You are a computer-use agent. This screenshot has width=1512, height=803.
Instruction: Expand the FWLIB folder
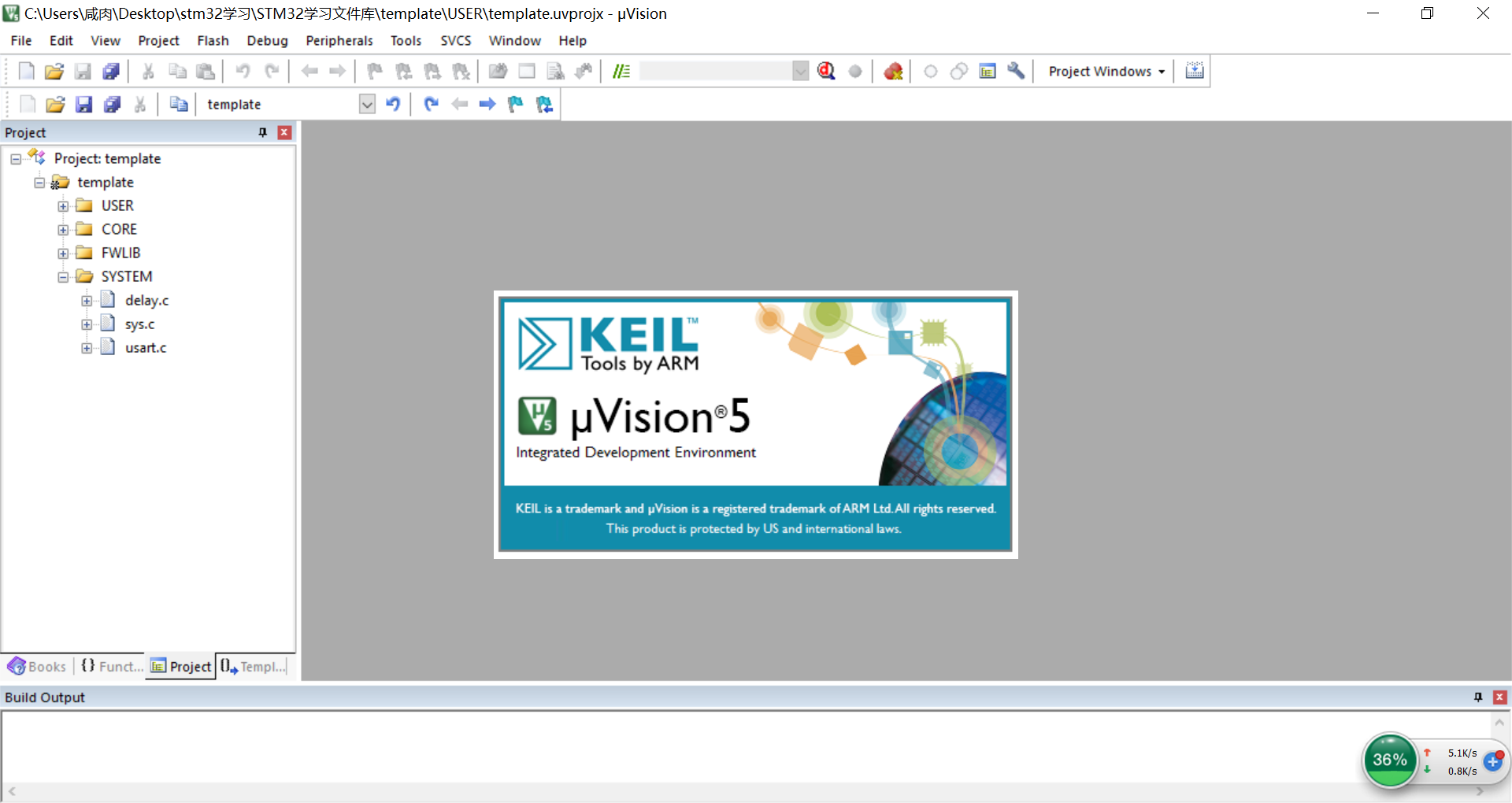point(63,253)
